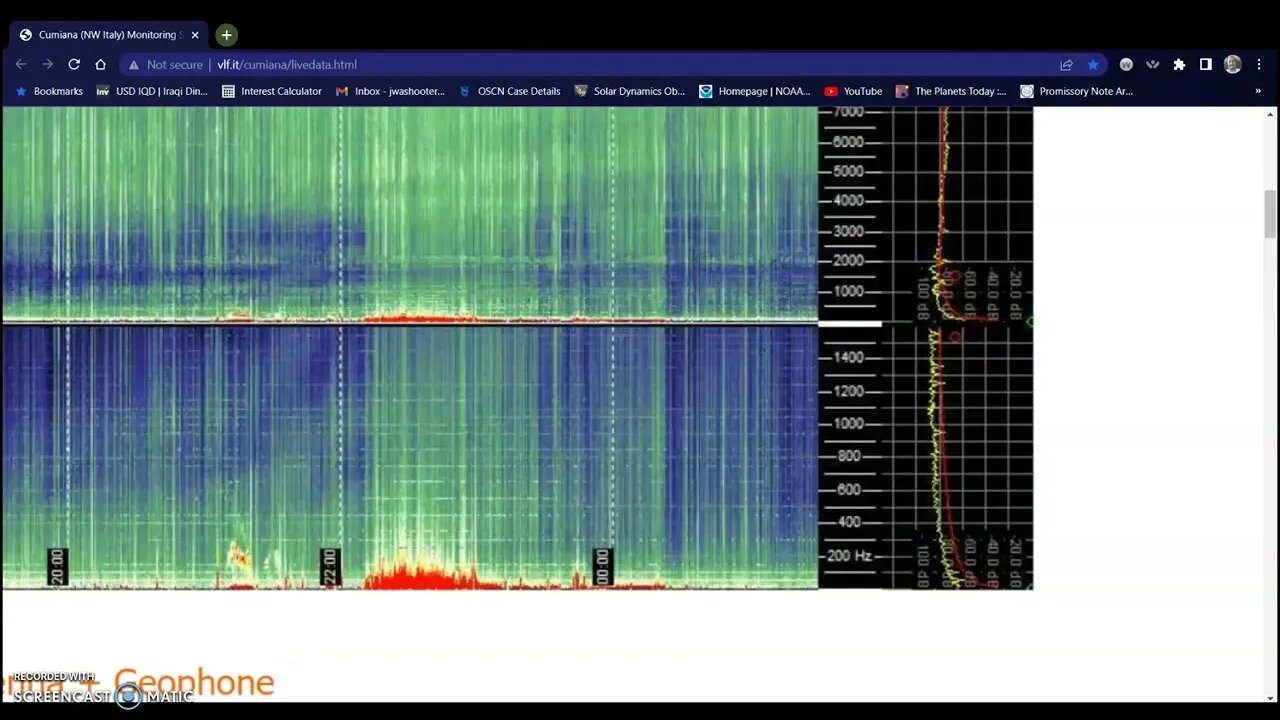Open The Planets Today bookmark
1280x720 pixels.
[951, 91]
